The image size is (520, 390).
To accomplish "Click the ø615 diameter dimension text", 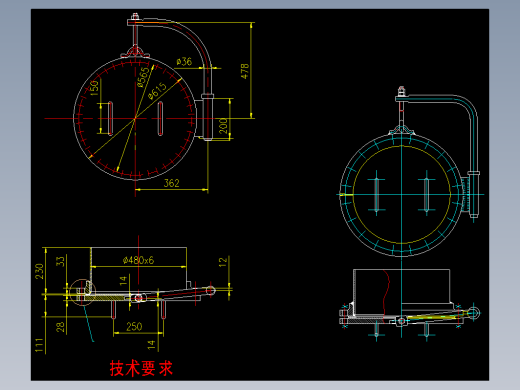I will (x=157, y=91).
